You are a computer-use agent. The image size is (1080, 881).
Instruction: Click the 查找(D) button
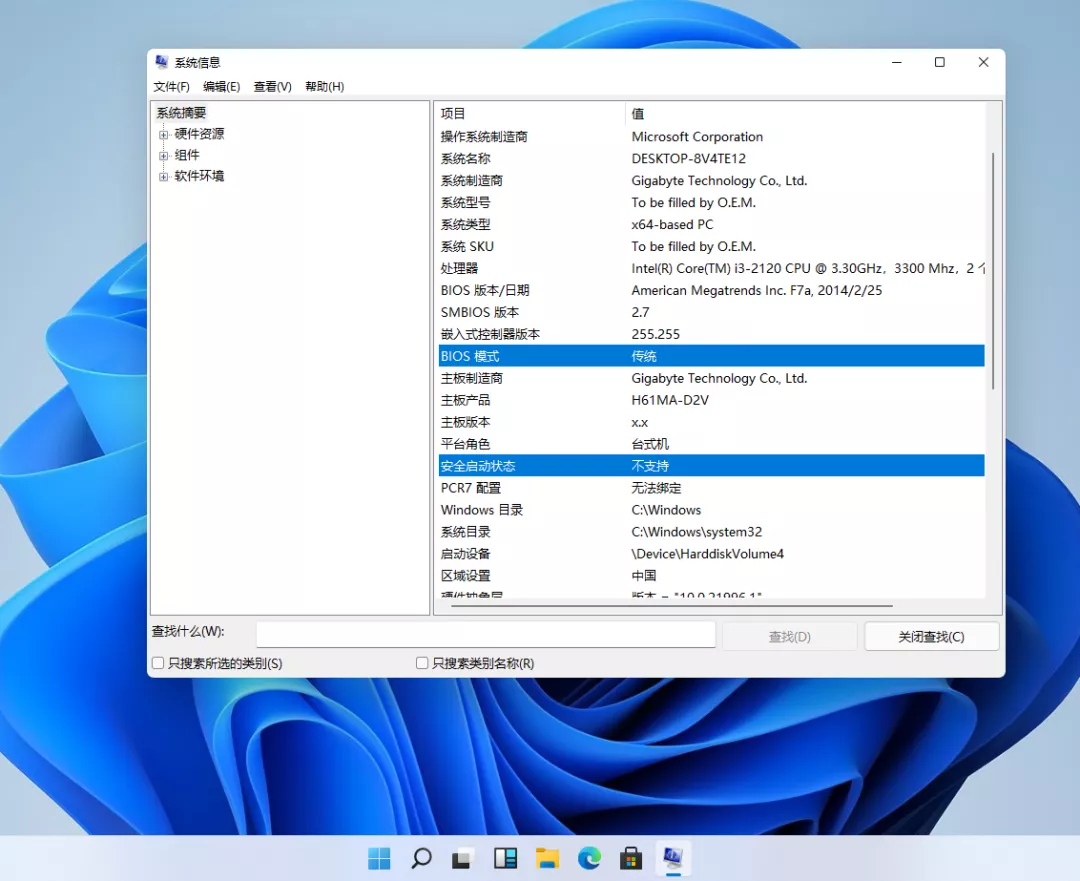tap(789, 634)
